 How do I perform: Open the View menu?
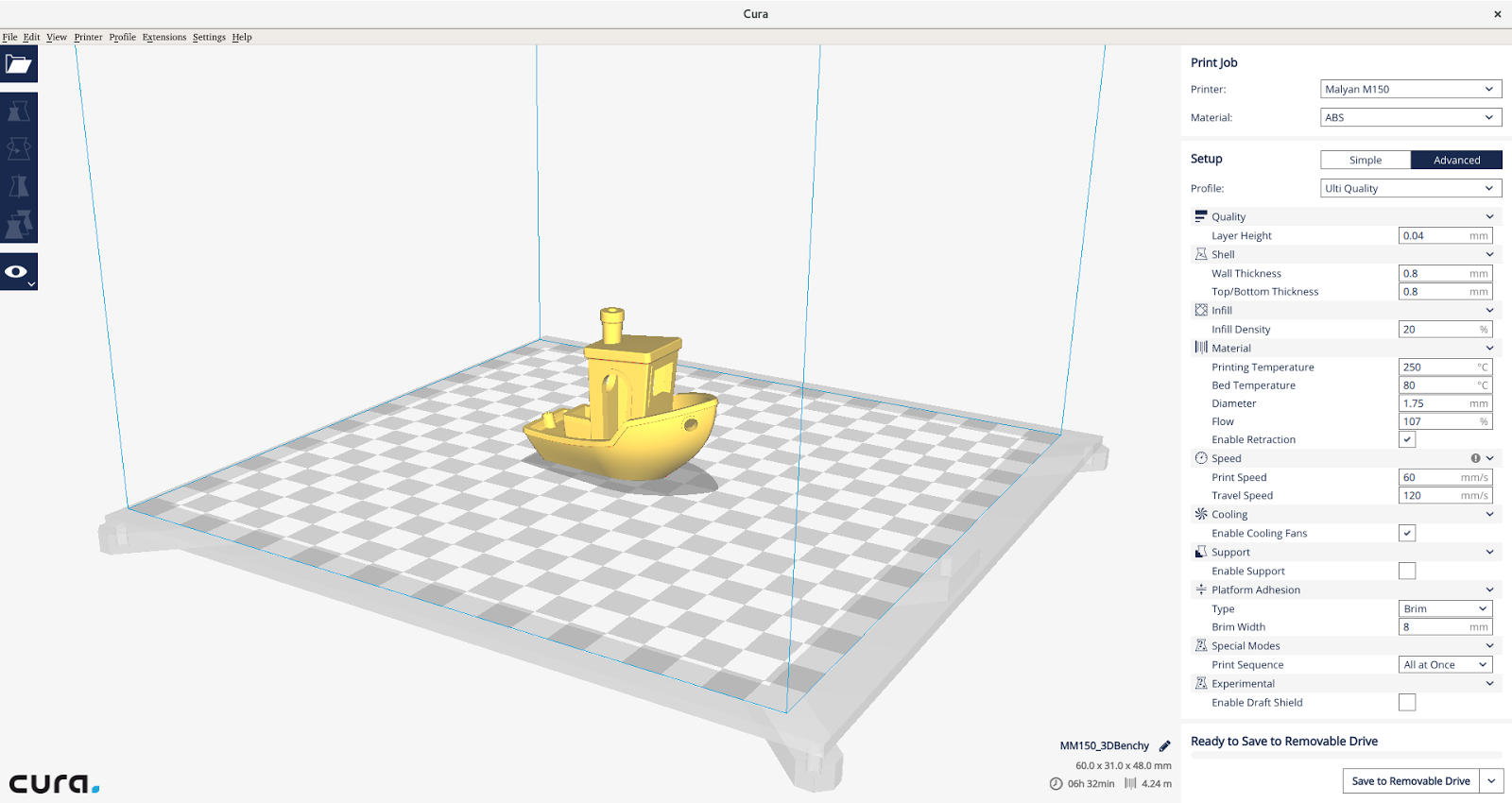point(57,37)
